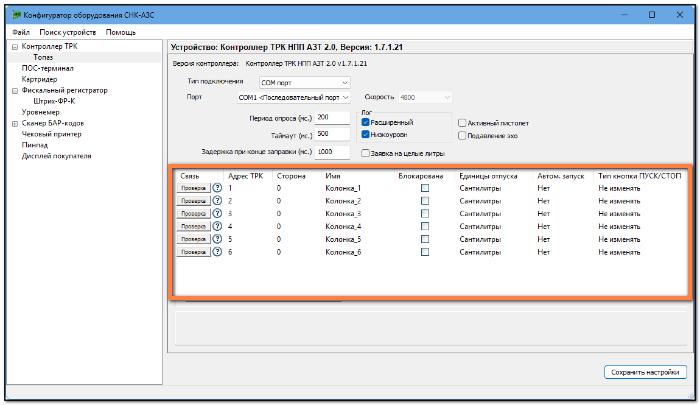This screenshot has height=405, width=700.
Task: Click Сантилитры cell in Колонка_1 row
Action: [480, 188]
